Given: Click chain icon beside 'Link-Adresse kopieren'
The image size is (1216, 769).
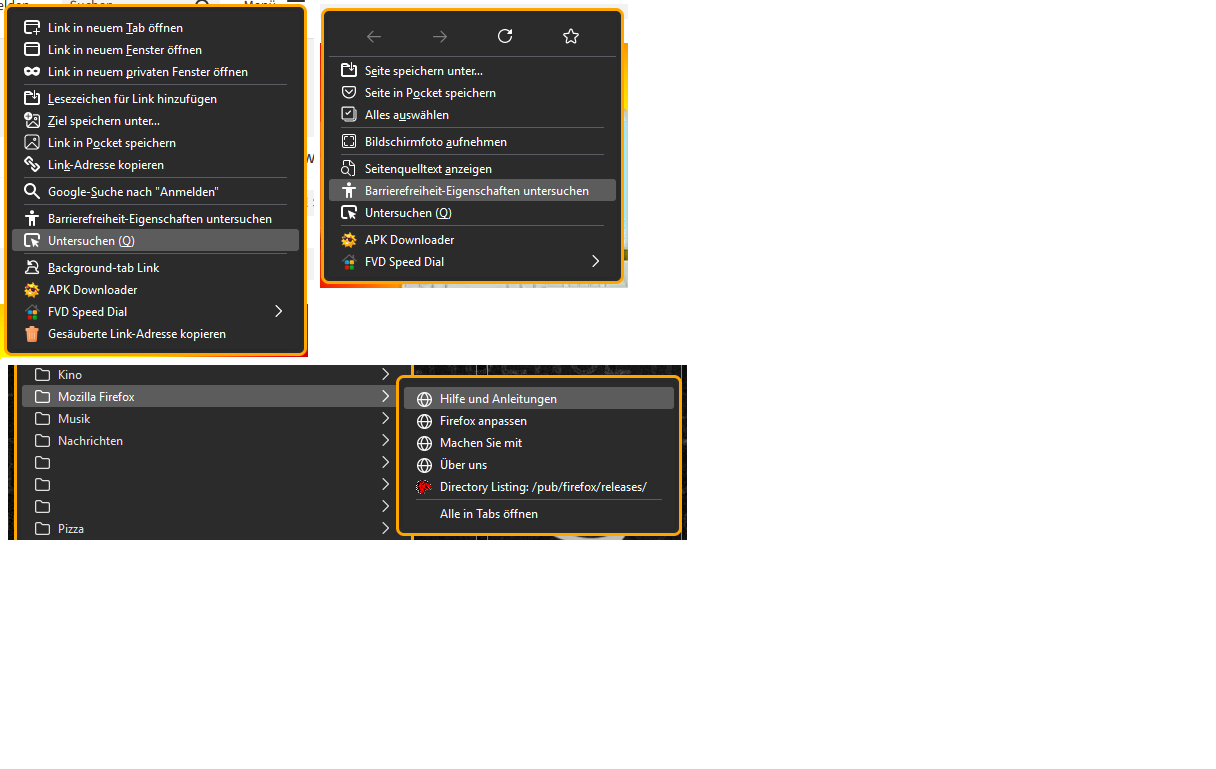Looking at the screenshot, I should 32,165.
